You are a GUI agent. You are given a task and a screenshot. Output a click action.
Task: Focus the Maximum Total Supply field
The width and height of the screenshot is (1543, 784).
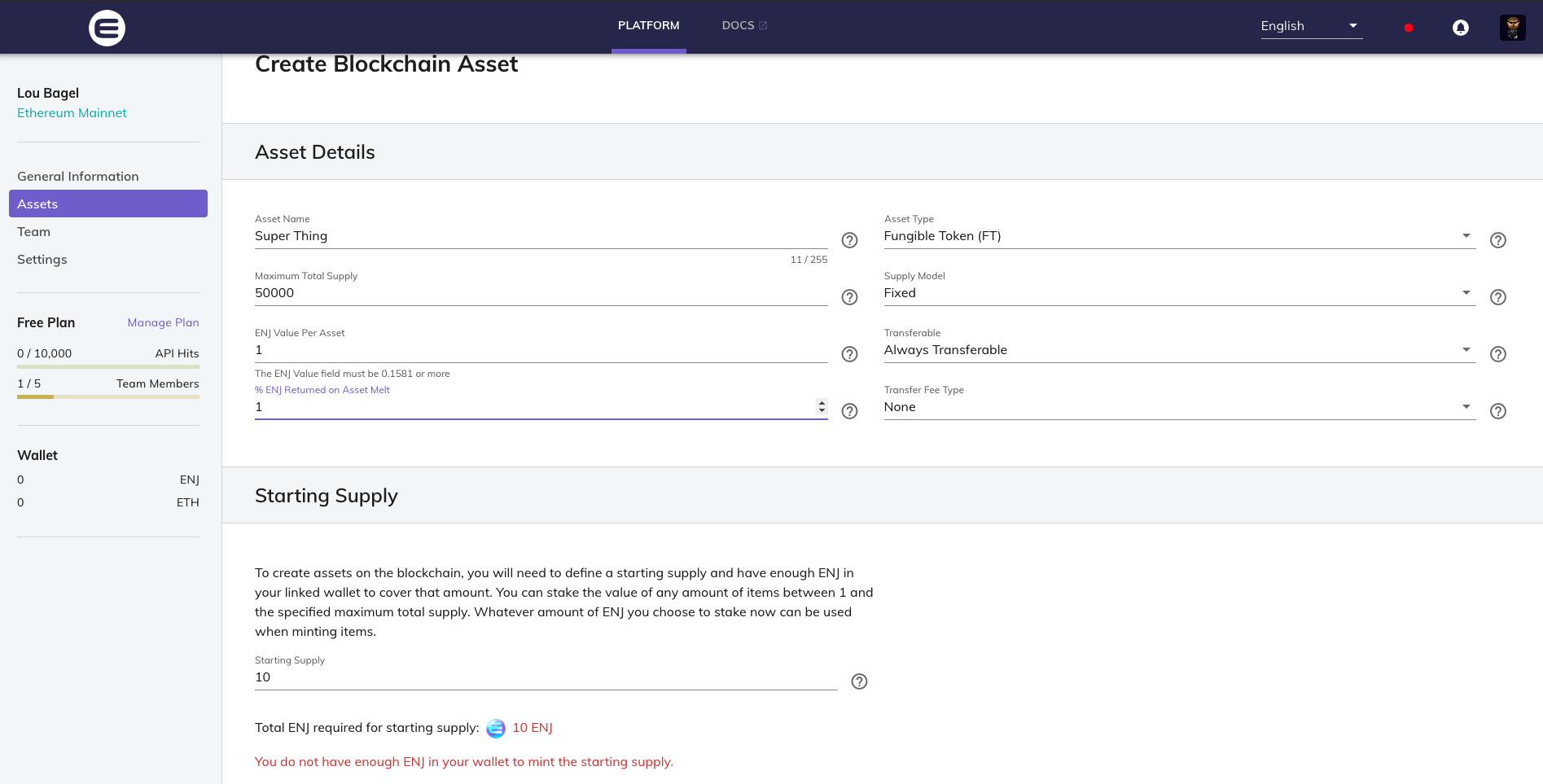pos(541,293)
